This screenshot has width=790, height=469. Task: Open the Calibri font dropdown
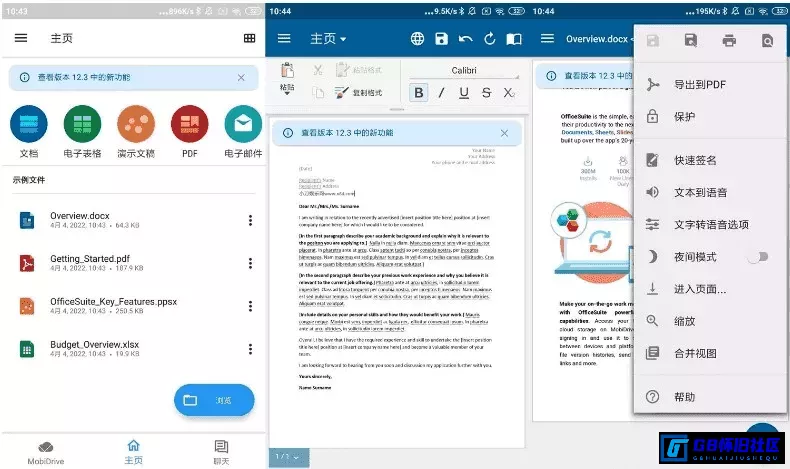464,71
